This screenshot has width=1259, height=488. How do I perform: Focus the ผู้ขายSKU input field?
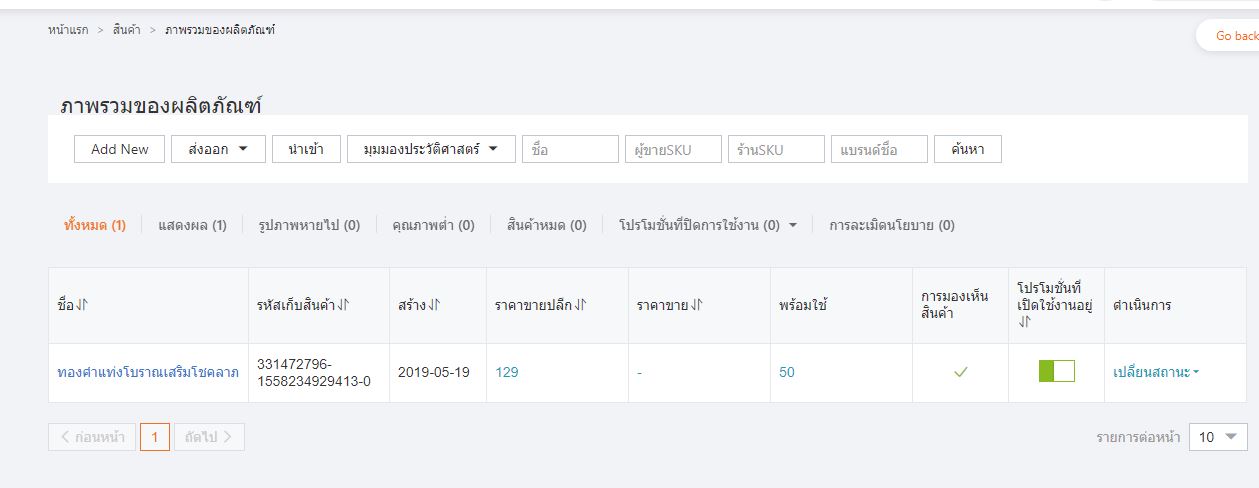click(673, 149)
